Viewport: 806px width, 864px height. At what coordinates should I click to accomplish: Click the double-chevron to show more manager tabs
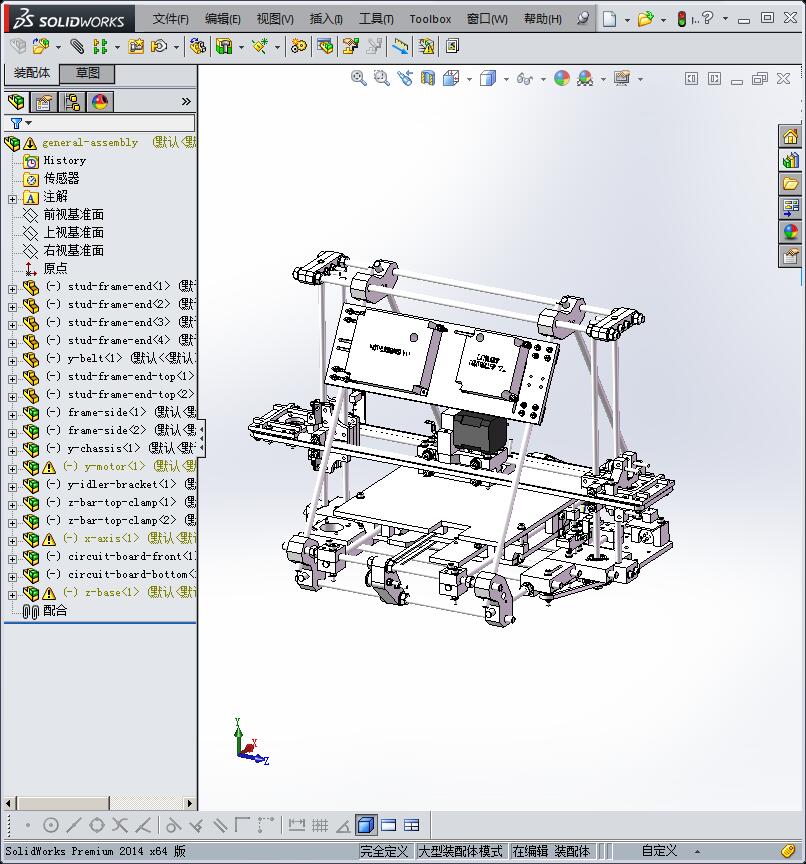tap(186, 101)
